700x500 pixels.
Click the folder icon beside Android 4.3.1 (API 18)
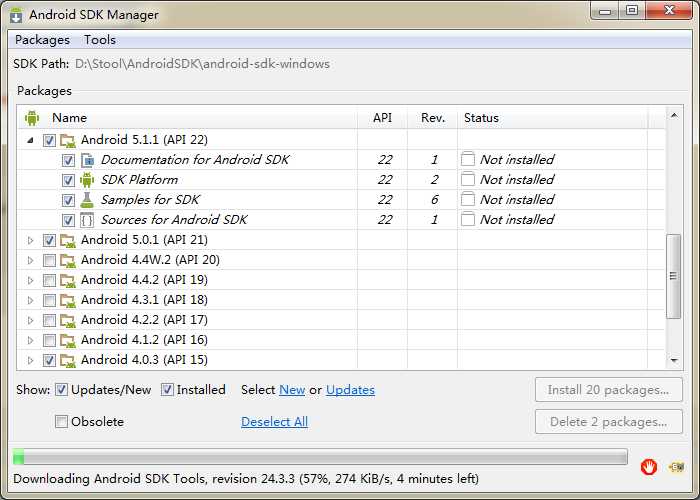(68, 300)
